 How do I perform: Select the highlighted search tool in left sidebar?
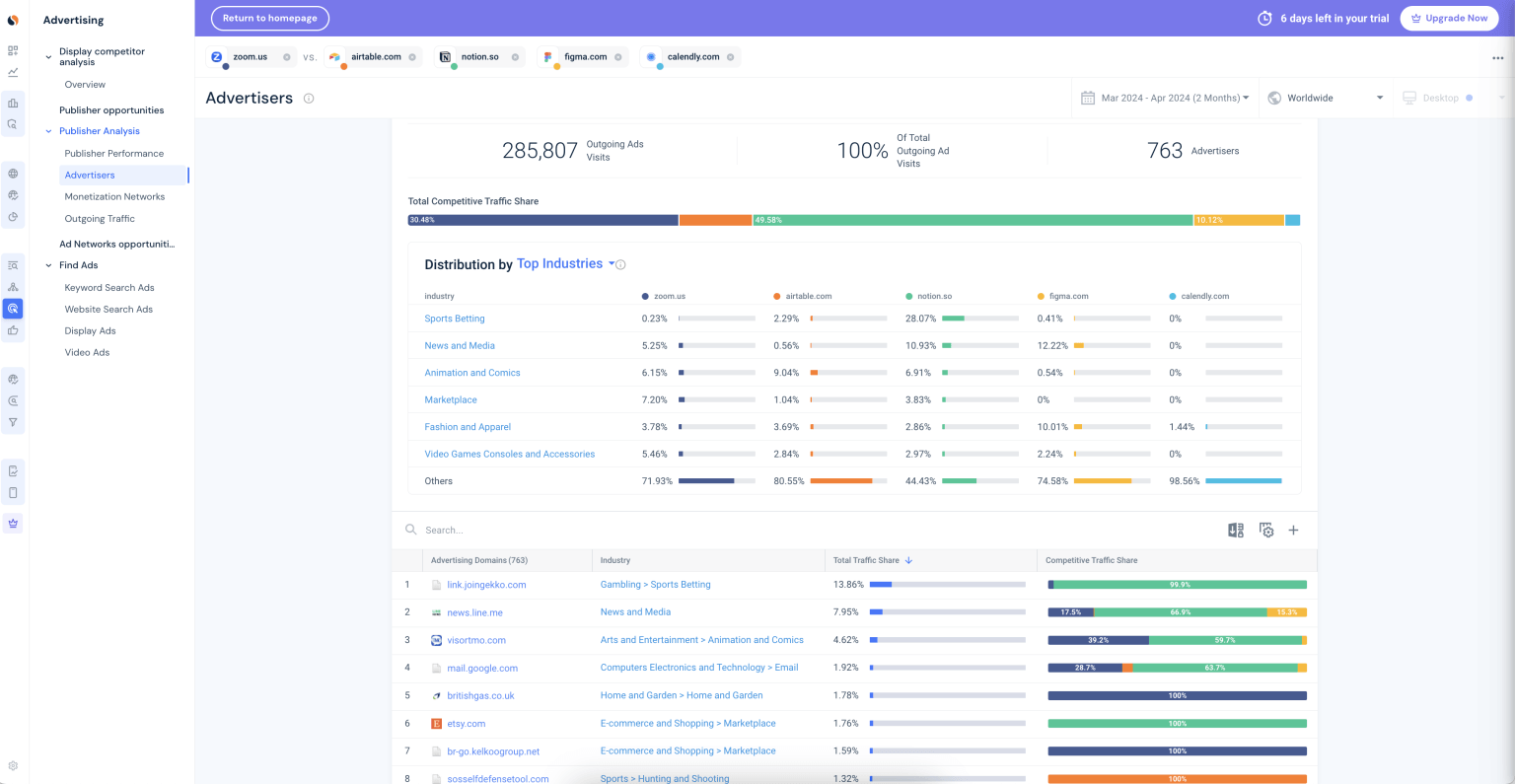coord(14,308)
